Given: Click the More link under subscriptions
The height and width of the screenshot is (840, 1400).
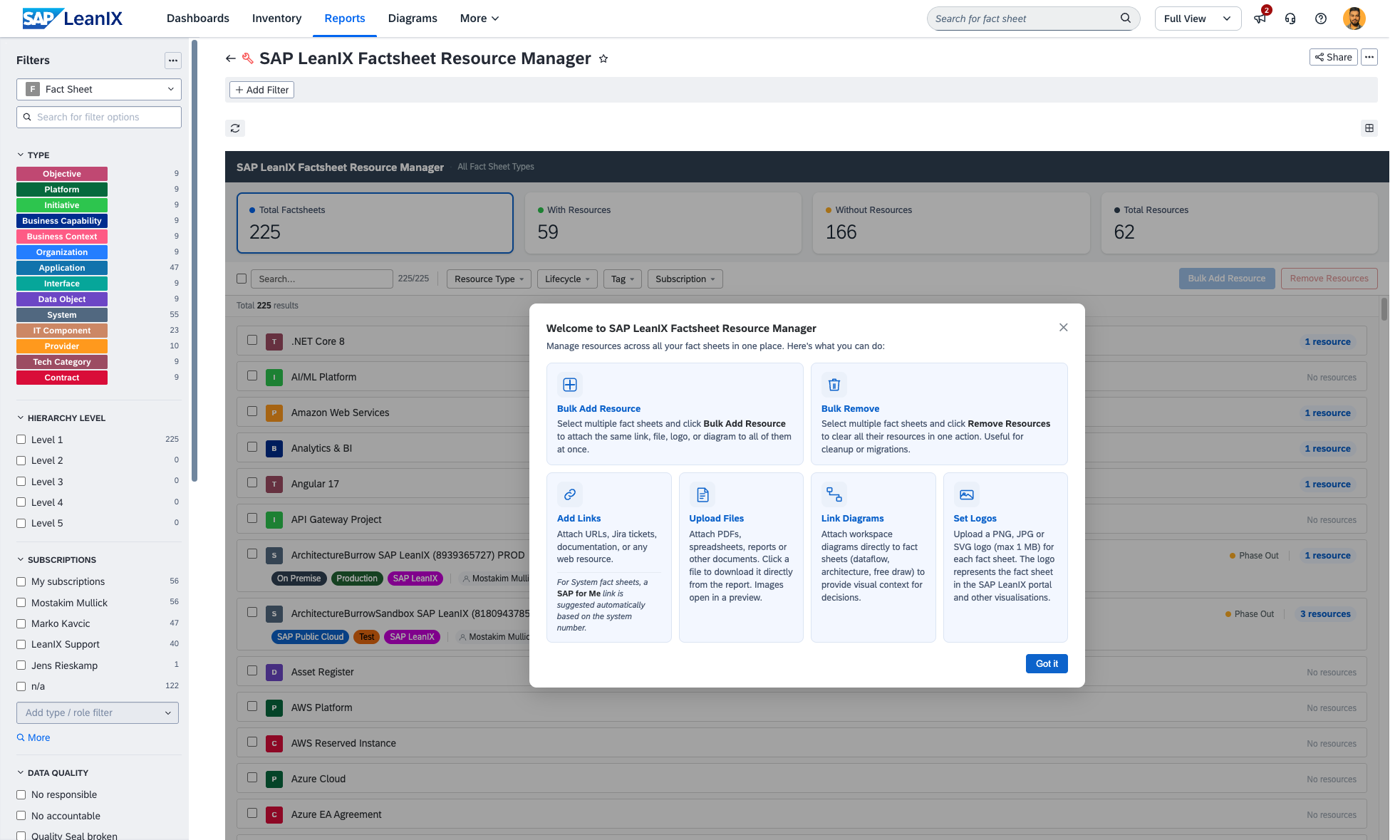Looking at the screenshot, I should point(33,738).
